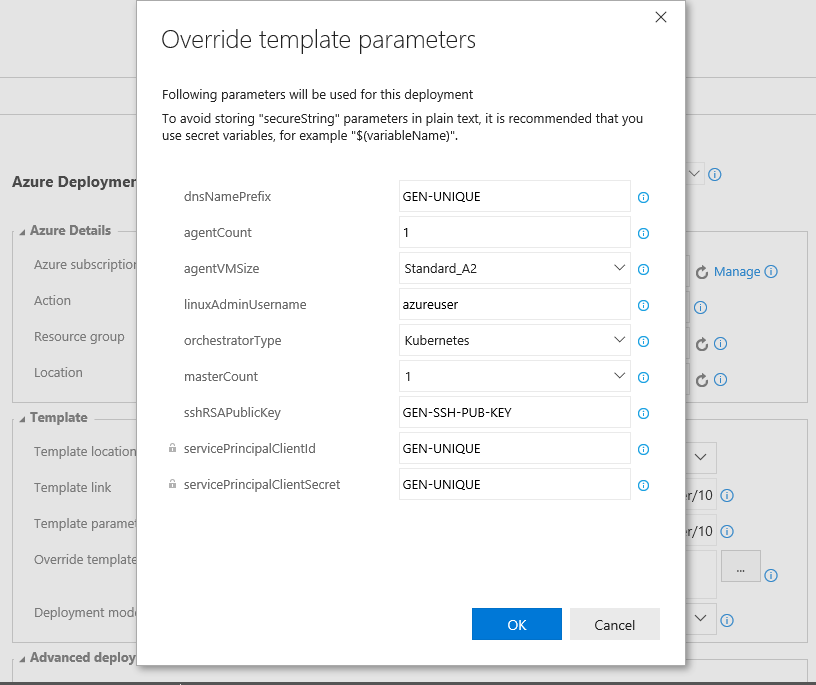Viewport: 816px width, 685px height.
Task: Click info icon beside sshRSAPublicKey field
Action: [643, 413]
